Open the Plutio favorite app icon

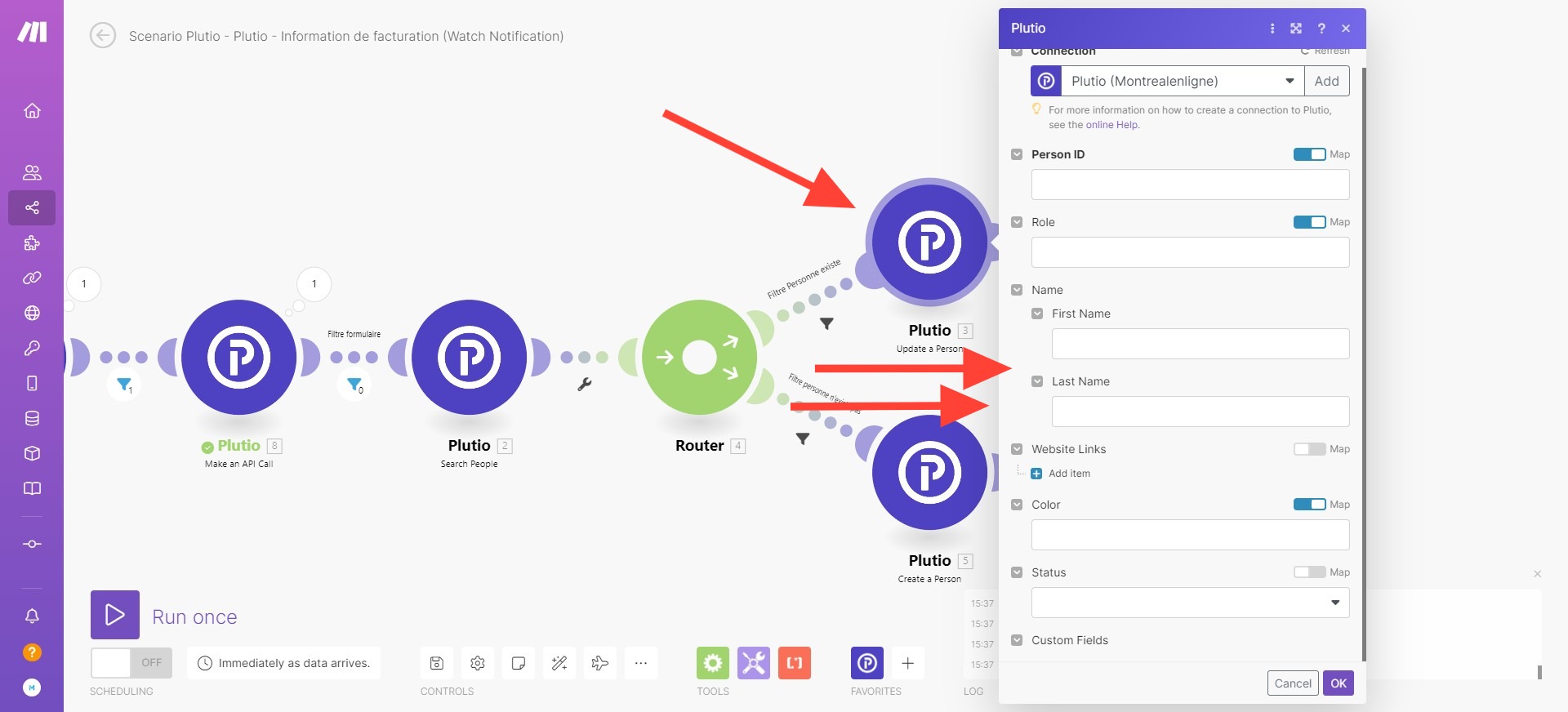pyautogui.click(x=867, y=663)
